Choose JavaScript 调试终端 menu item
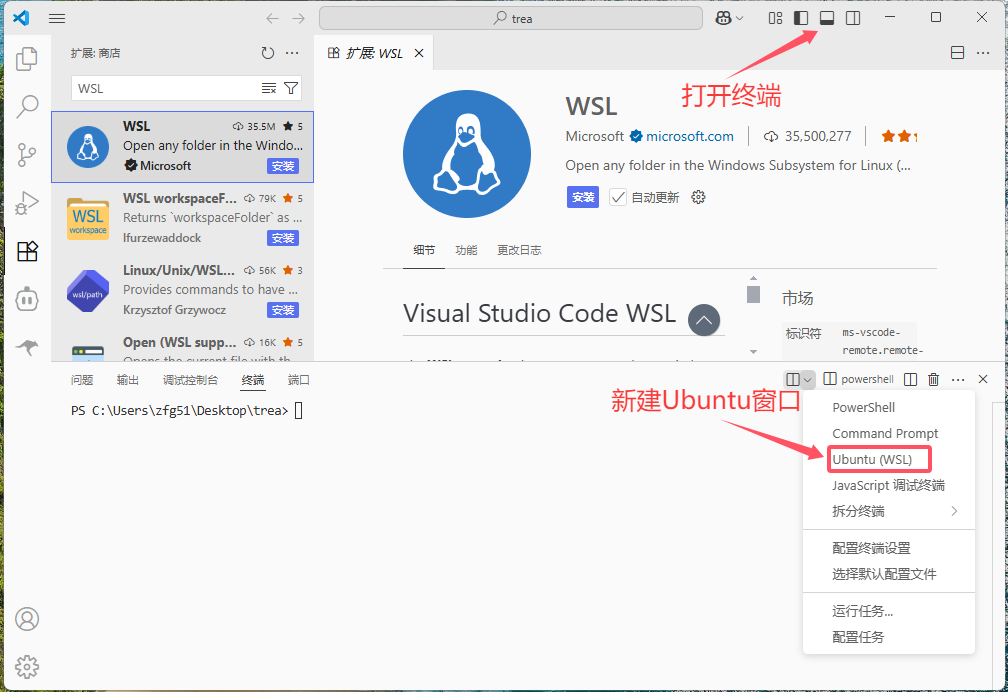The width and height of the screenshot is (1008, 692). click(889, 486)
